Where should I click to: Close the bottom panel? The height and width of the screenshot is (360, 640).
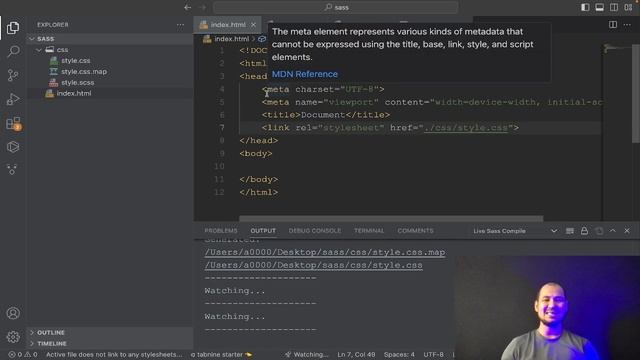(x=627, y=231)
